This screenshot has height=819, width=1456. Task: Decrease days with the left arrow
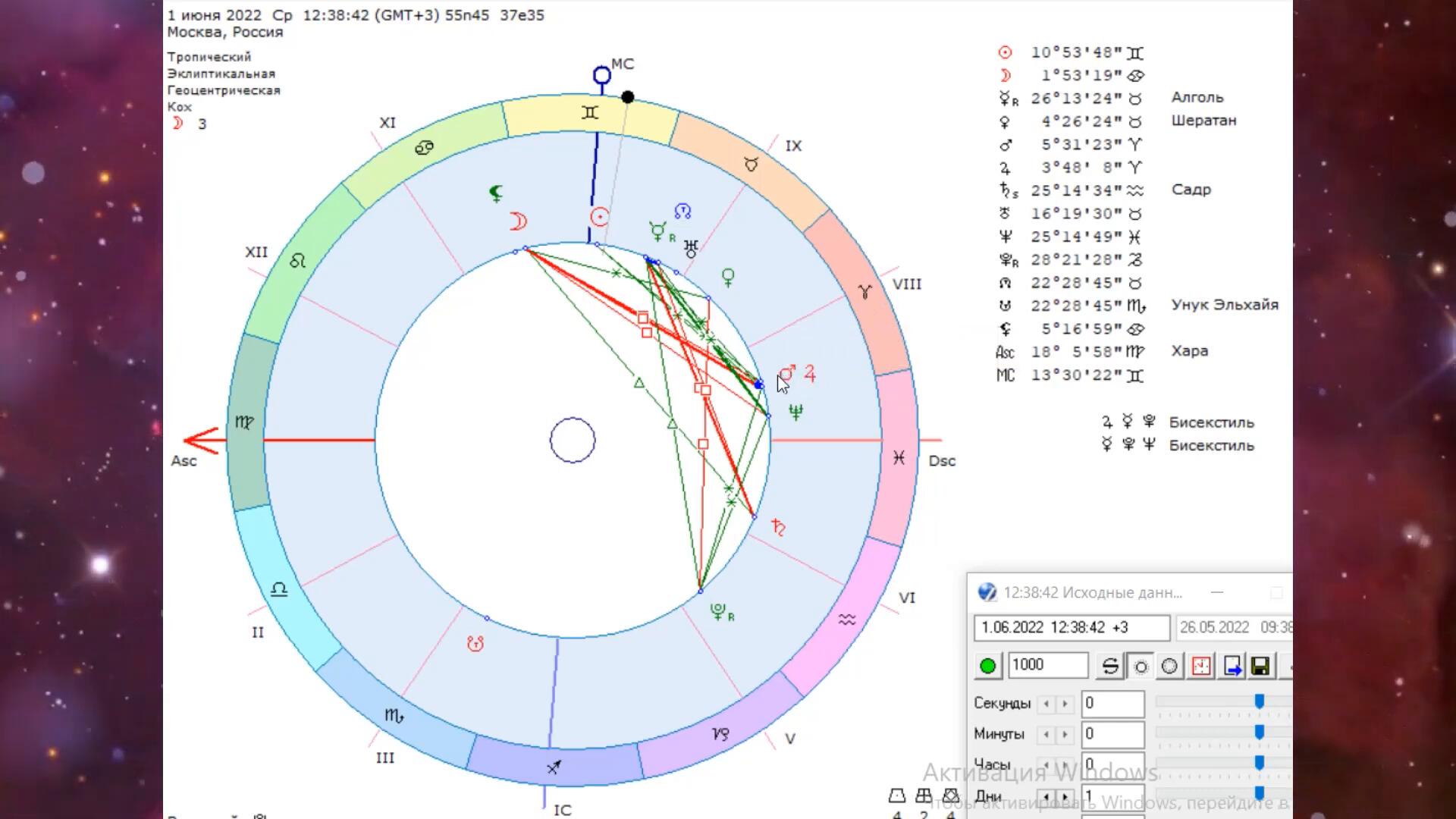pyautogui.click(x=1046, y=797)
